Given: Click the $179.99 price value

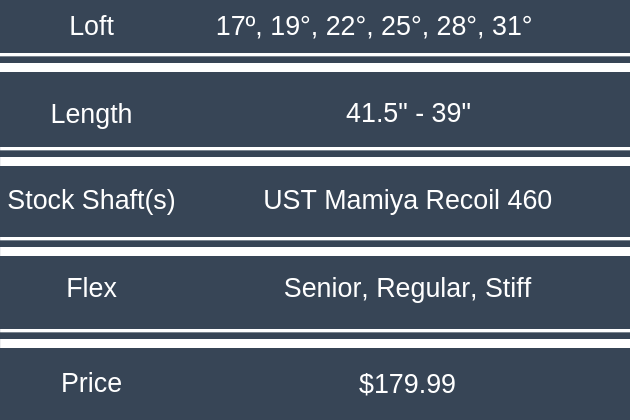Looking at the screenshot, I should point(407,384).
